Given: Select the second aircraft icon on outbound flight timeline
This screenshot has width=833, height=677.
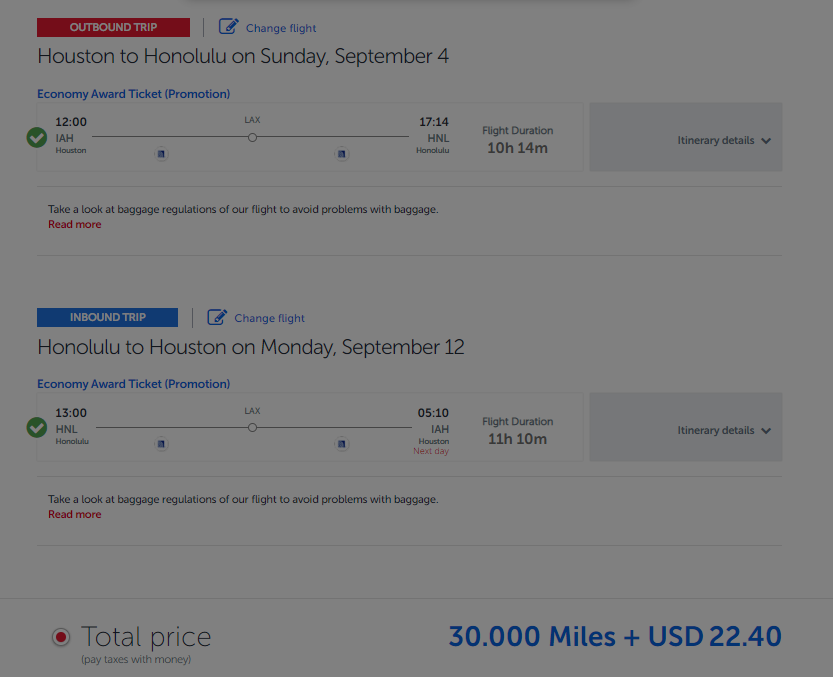Looking at the screenshot, I should 341,153.
